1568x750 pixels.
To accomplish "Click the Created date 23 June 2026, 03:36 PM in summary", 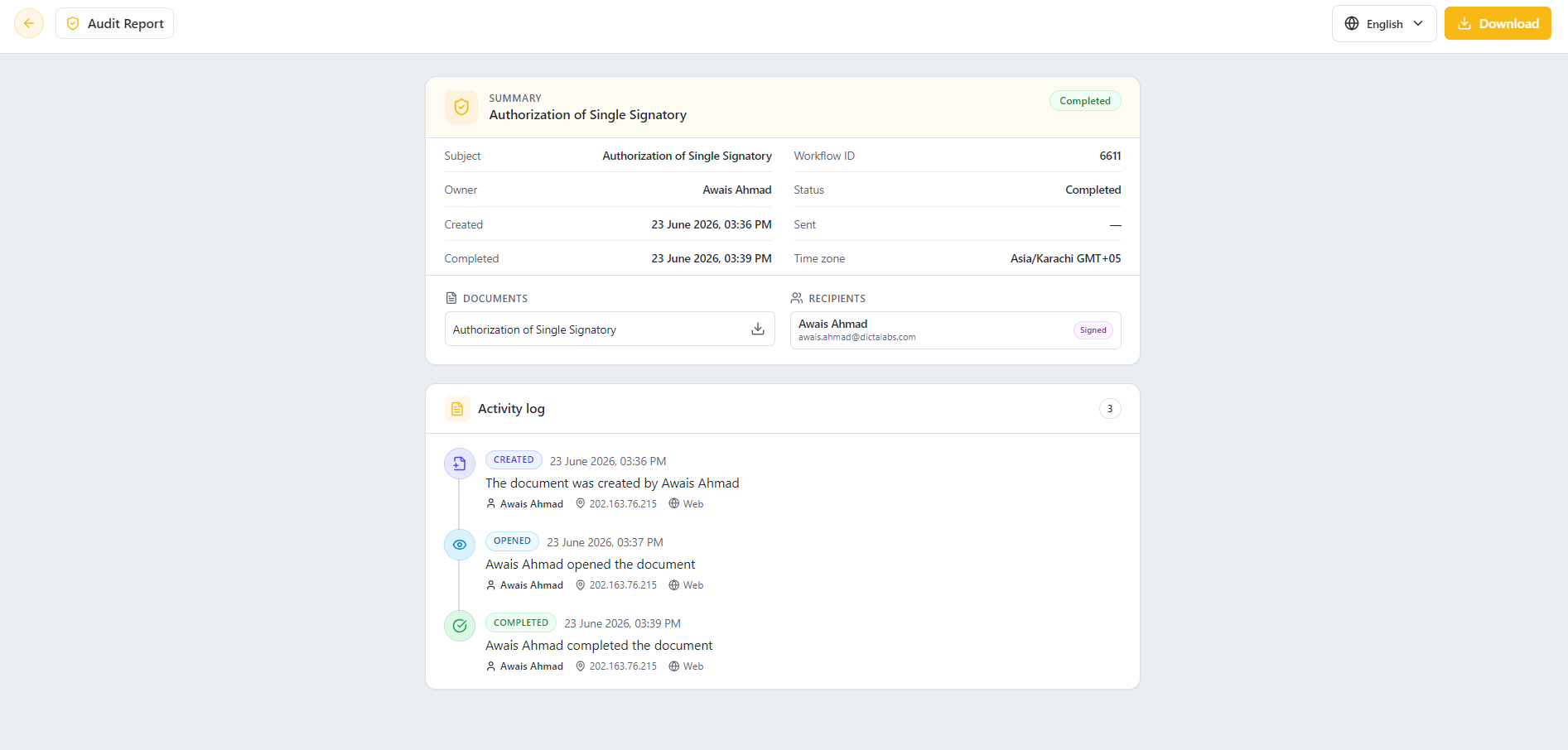I will point(712,224).
